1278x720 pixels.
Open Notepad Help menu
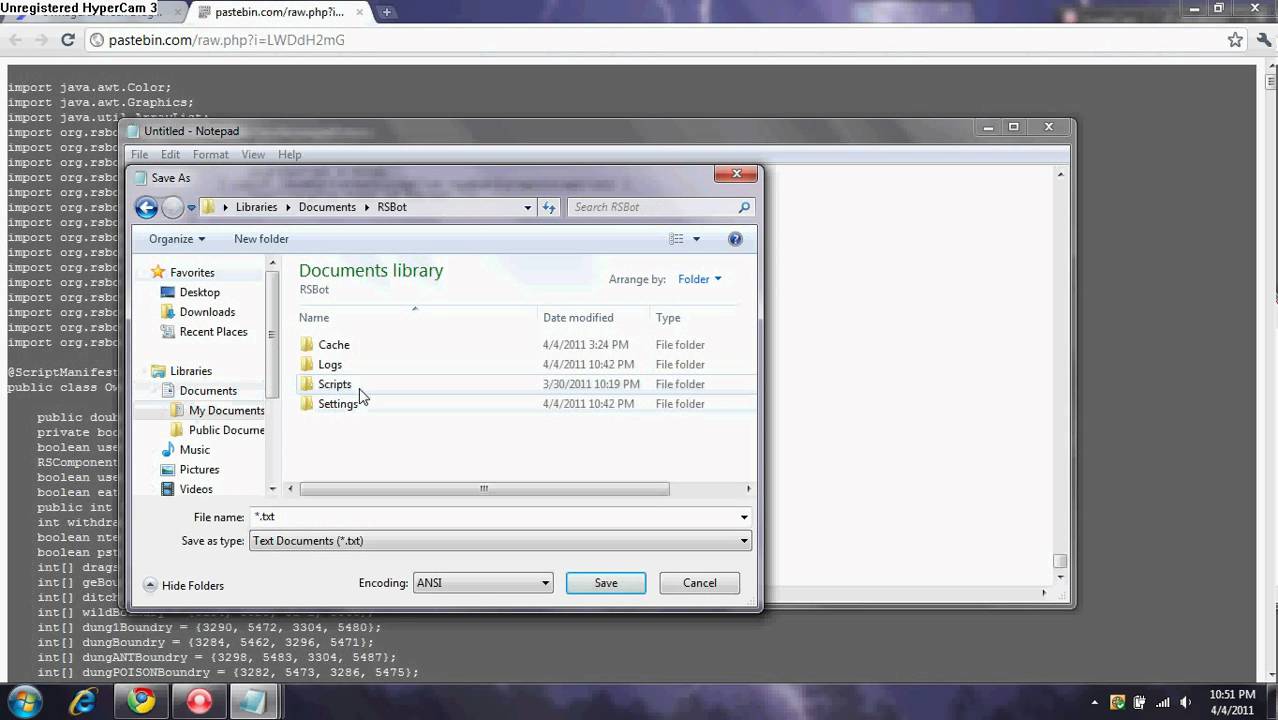tap(290, 155)
